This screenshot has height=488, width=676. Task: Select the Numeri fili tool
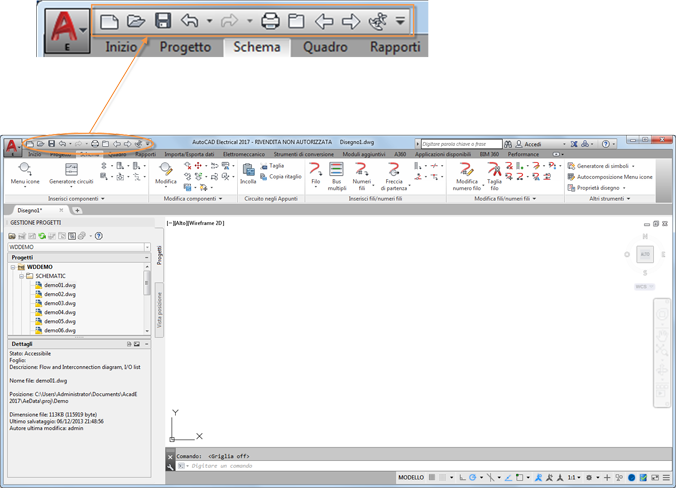click(x=362, y=176)
